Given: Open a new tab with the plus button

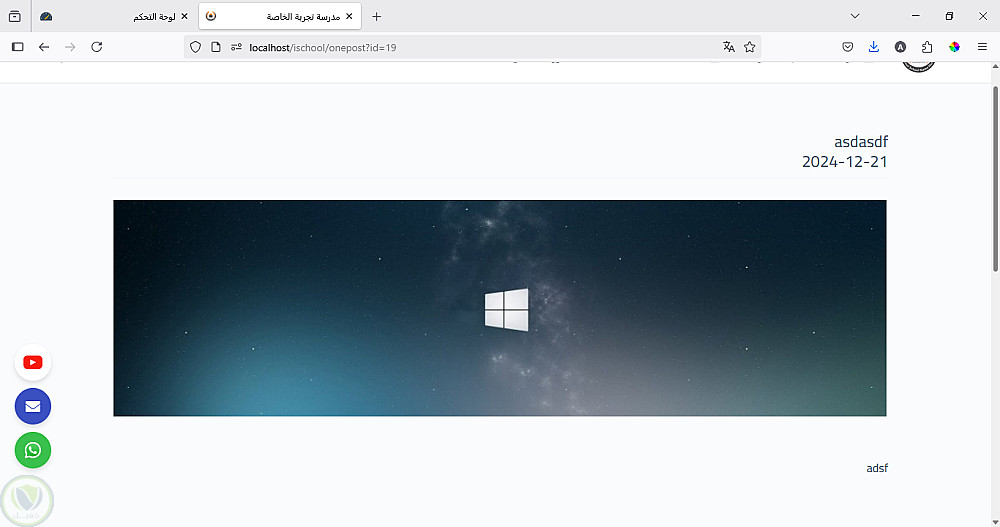Looking at the screenshot, I should (376, 17).
